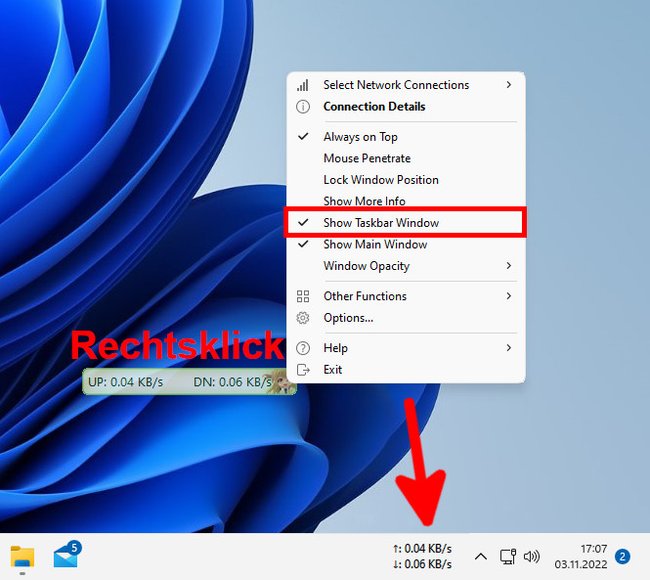Viewport: 650px width, 580px height.
Task: Click the exit door icon beside Exit
Action: pos(303,369)
